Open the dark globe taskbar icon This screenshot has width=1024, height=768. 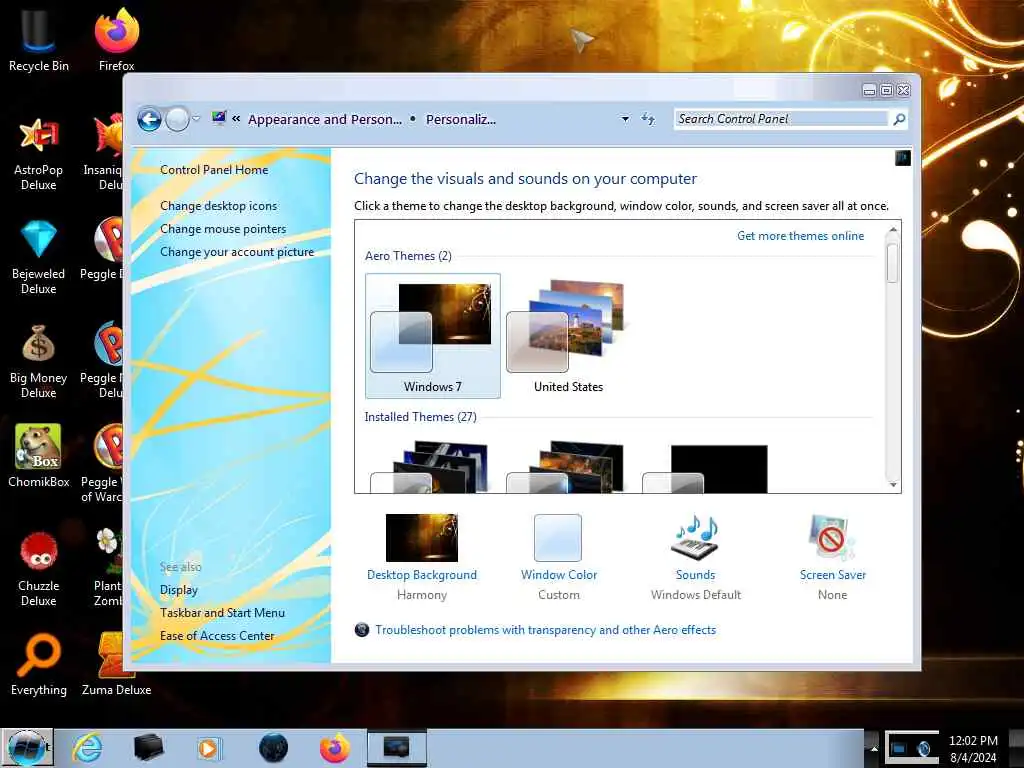273,748
